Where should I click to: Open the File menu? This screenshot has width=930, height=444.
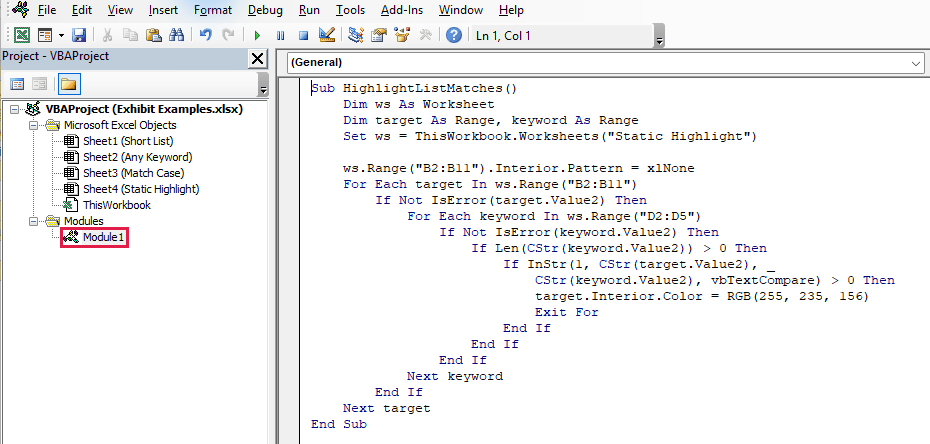pyautogui.click(x=47, y=10)
